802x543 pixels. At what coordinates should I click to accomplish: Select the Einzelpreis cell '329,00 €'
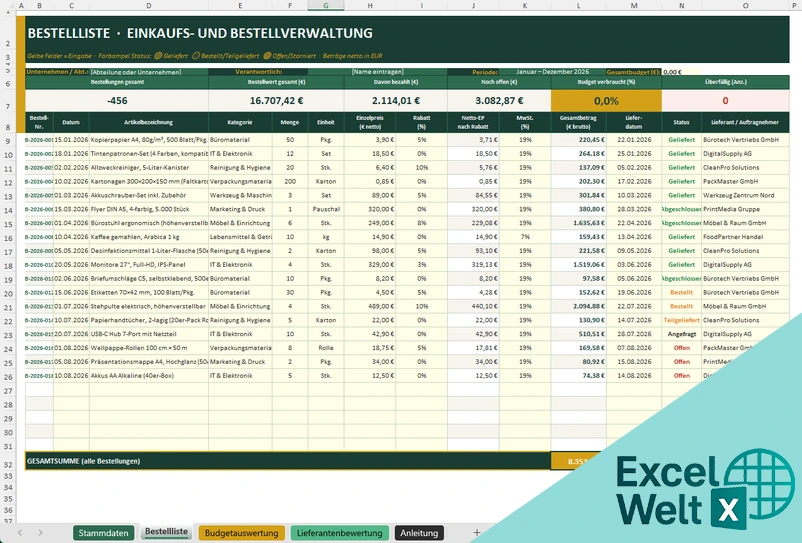370,264
